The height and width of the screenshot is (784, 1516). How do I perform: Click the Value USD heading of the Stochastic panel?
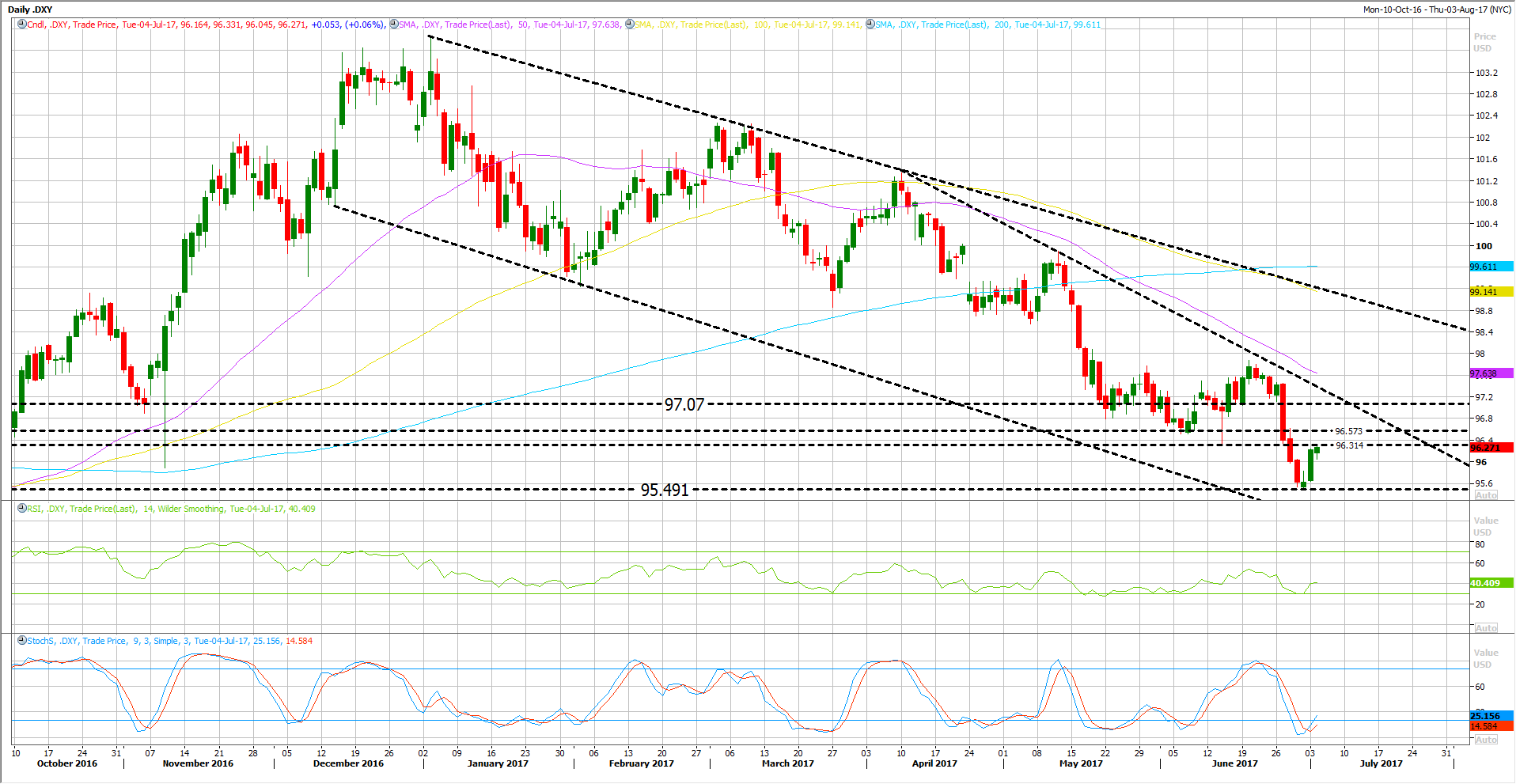1486,659
